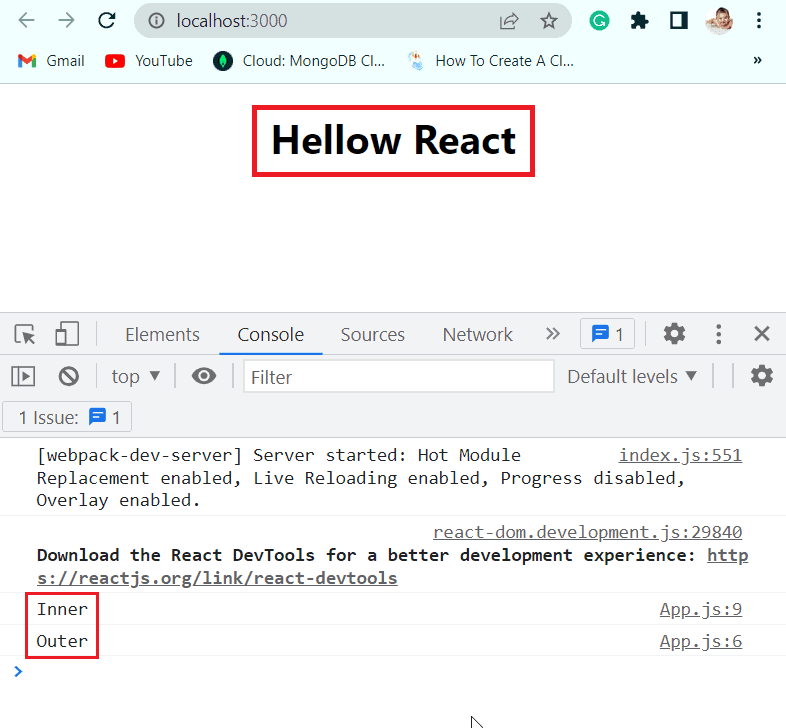The height and width of the screenshot is (728, 786).
Task: Click the Outer console log text
Action: click(x=62, y=641)
